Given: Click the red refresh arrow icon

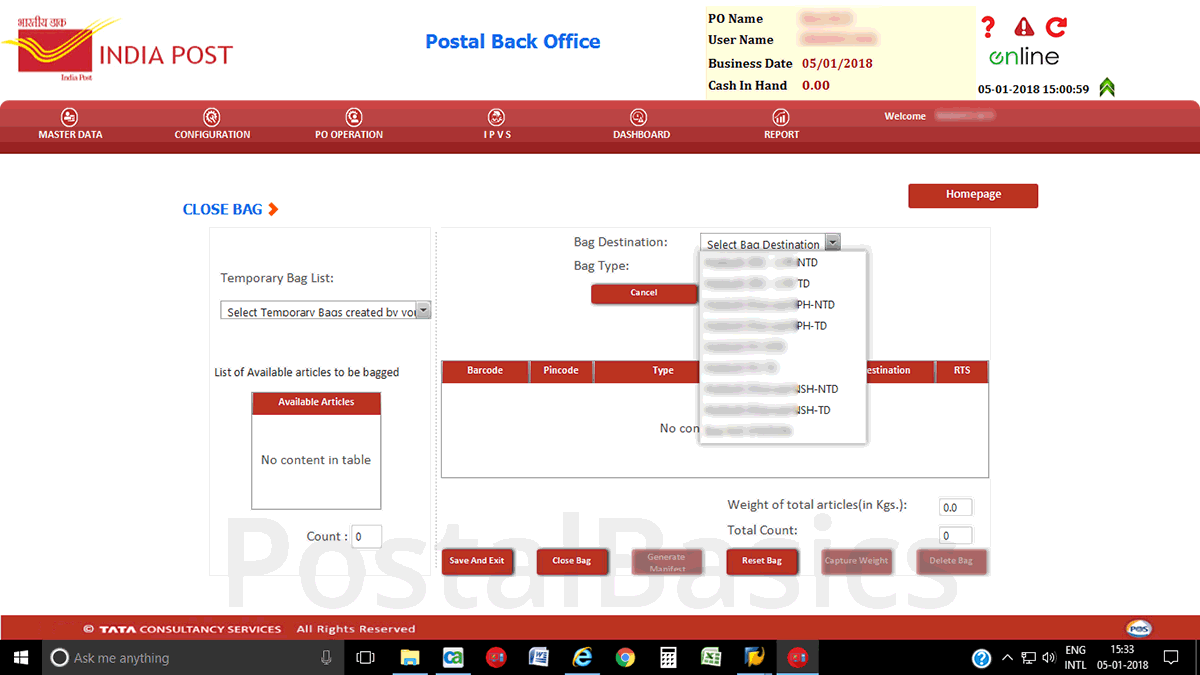Looking at the screenshot, I should [x=1056, y=27].
